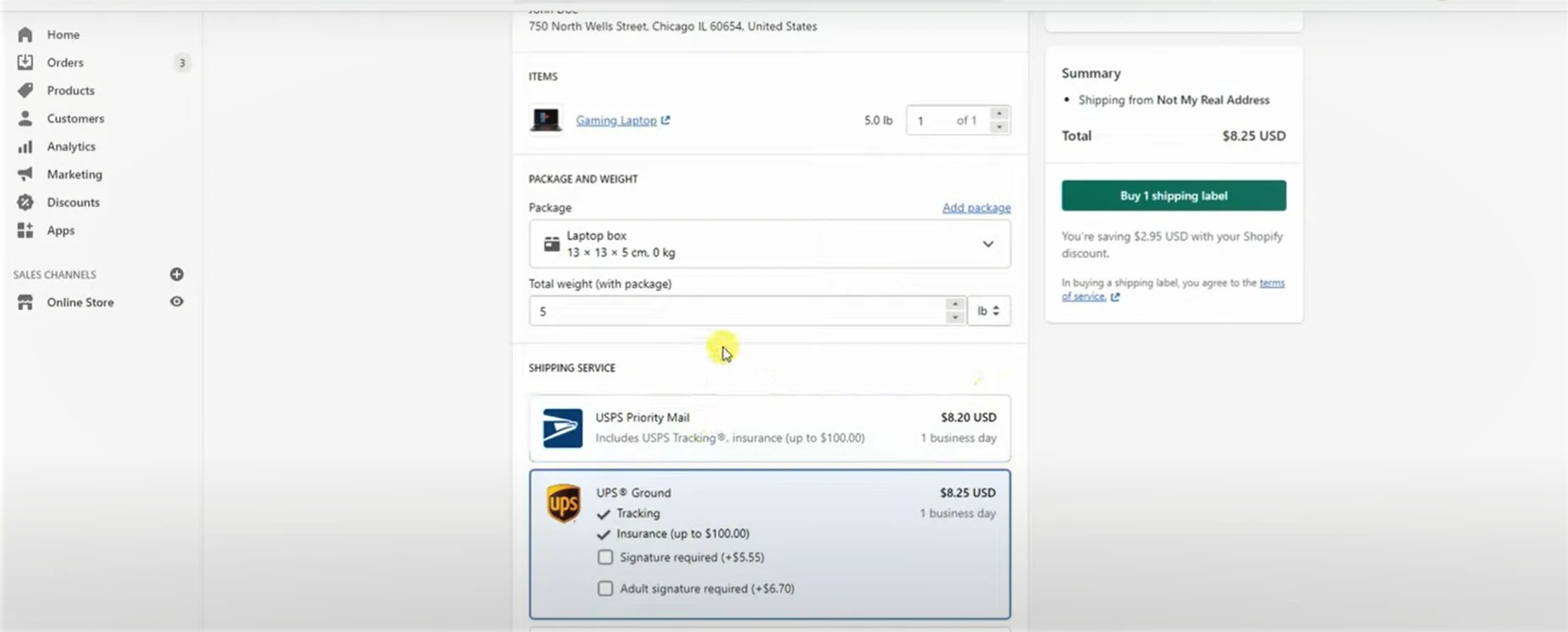Click the Gaming Laptop product thumbnail

[546, 120]
